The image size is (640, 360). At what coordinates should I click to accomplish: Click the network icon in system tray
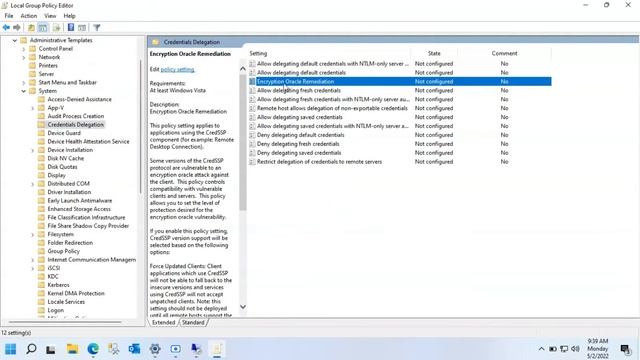pyautogui.click(x=564, y=349)
